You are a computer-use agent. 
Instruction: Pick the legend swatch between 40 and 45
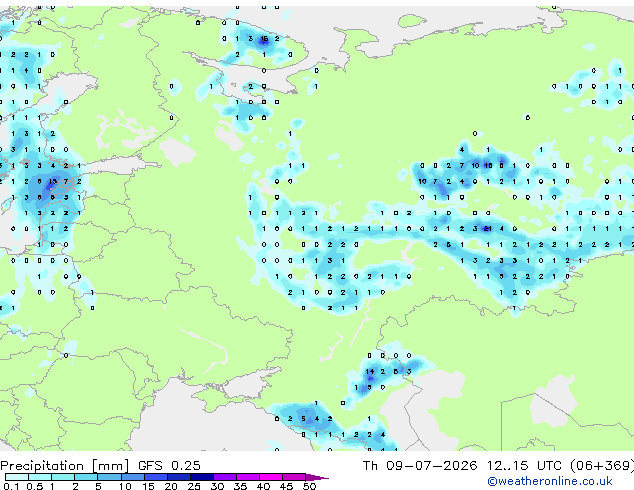coord(271,477)
